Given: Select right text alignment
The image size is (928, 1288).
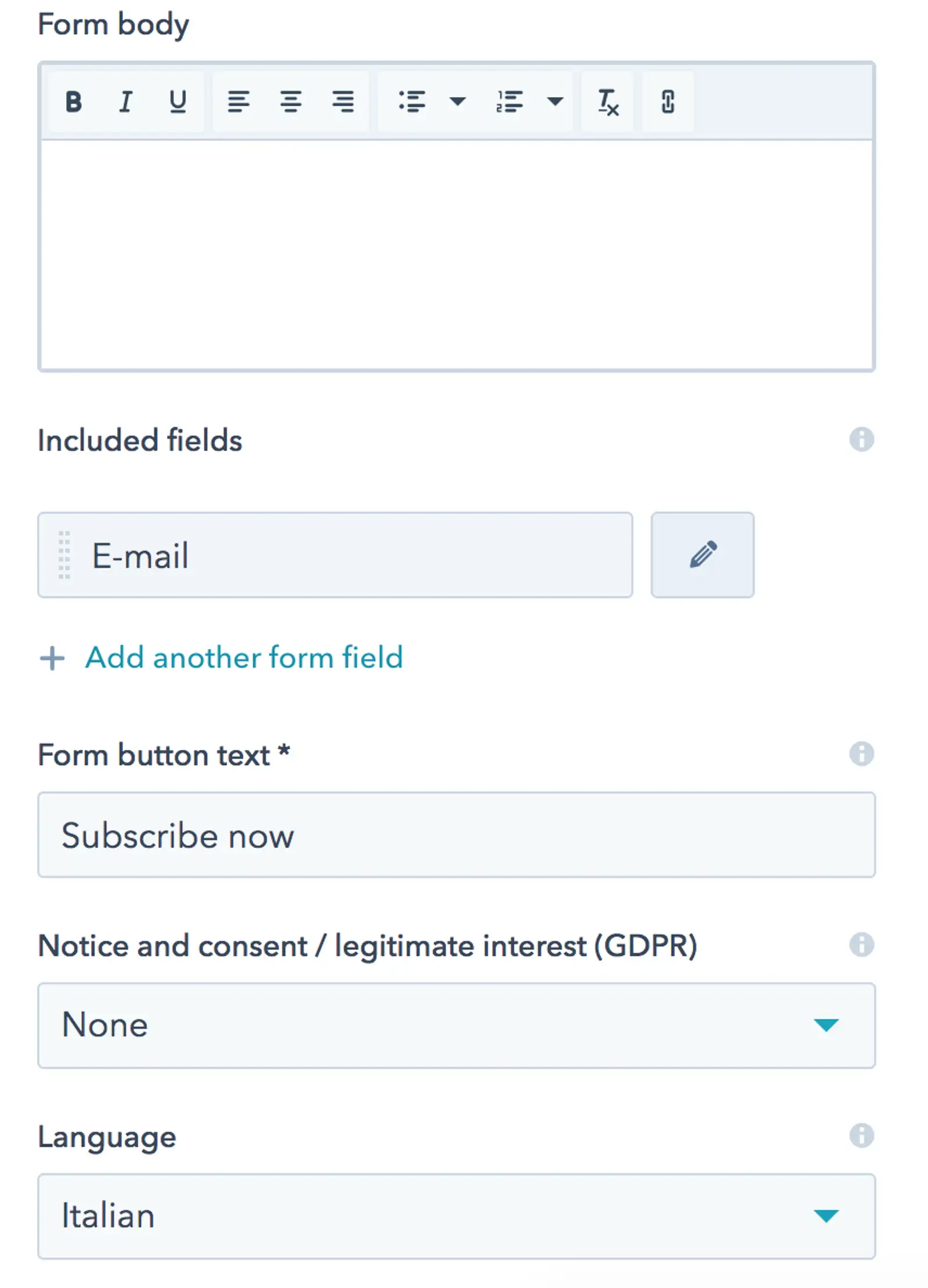Looking at the screenshot, I should pos(343,102).
